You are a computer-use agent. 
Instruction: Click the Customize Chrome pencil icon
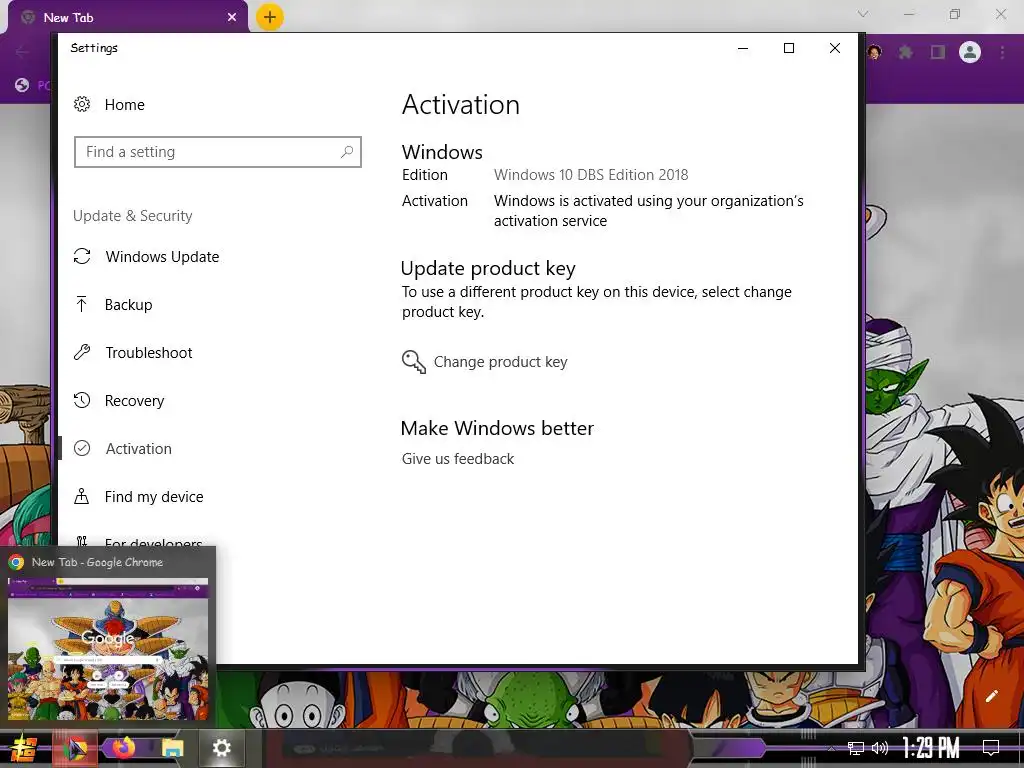[x=991, y=696]
